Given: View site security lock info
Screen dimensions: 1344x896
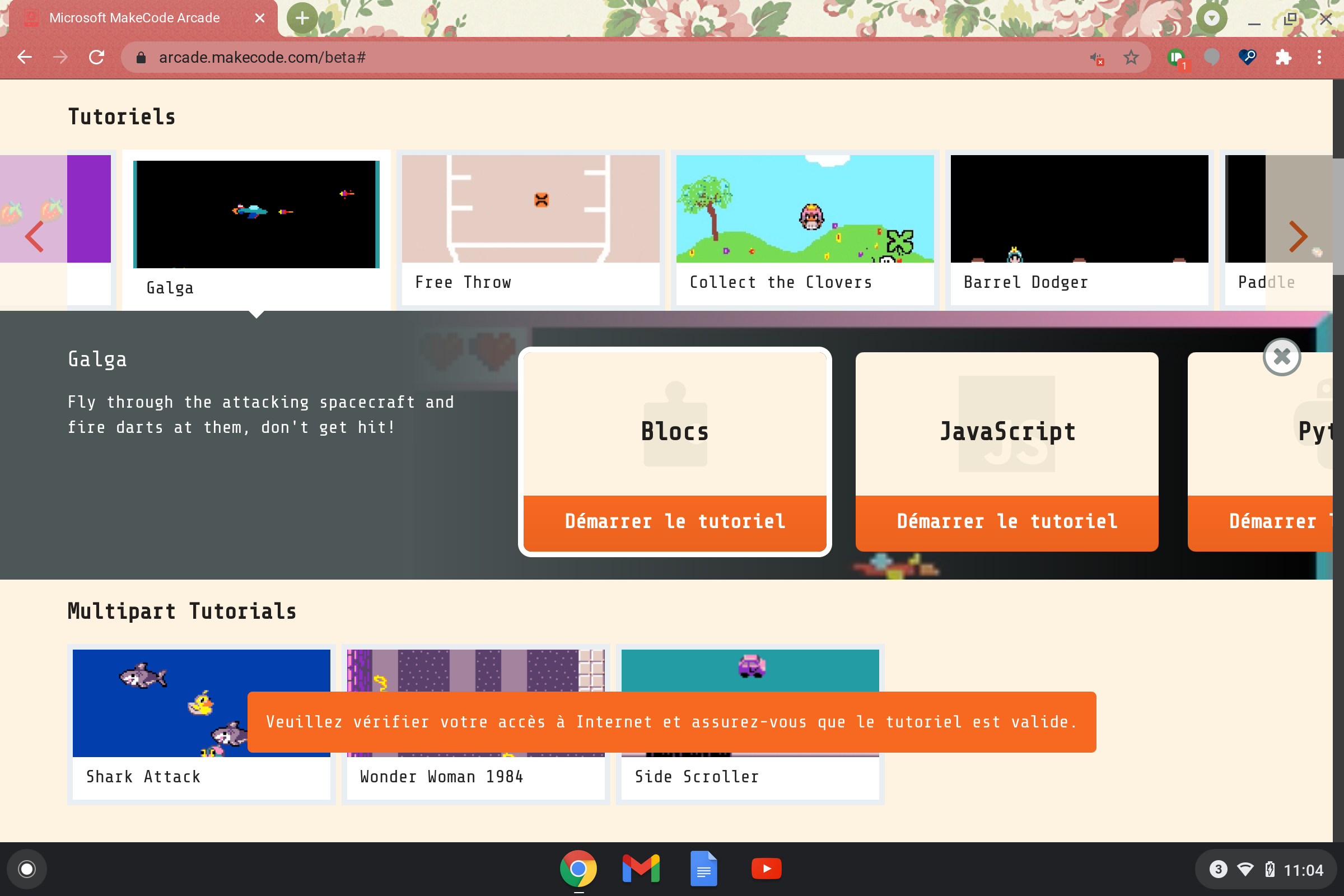Looking at the screenshot, I should (141, 58).
